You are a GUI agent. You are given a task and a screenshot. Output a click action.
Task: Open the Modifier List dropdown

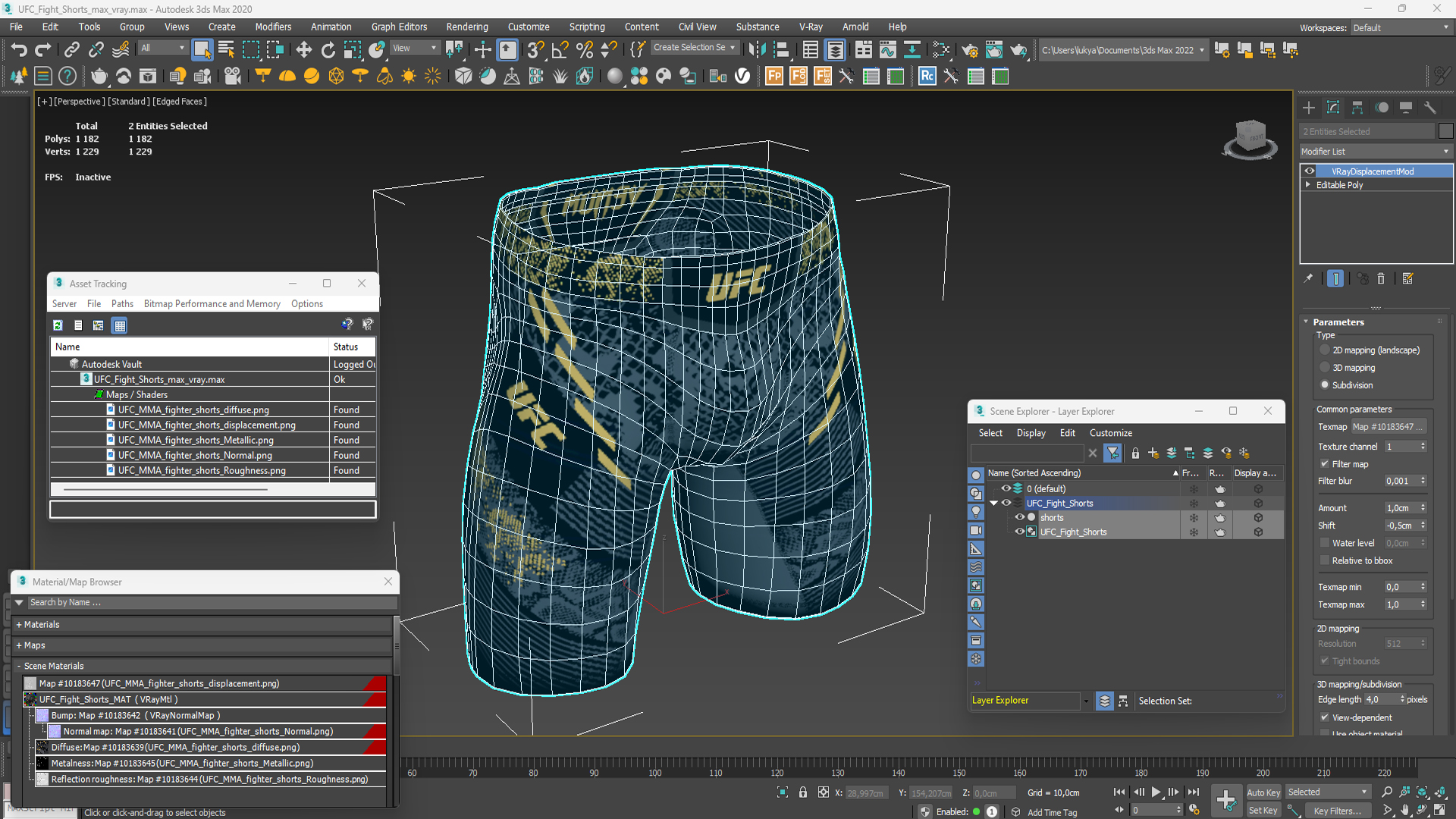click(1376, 152)
